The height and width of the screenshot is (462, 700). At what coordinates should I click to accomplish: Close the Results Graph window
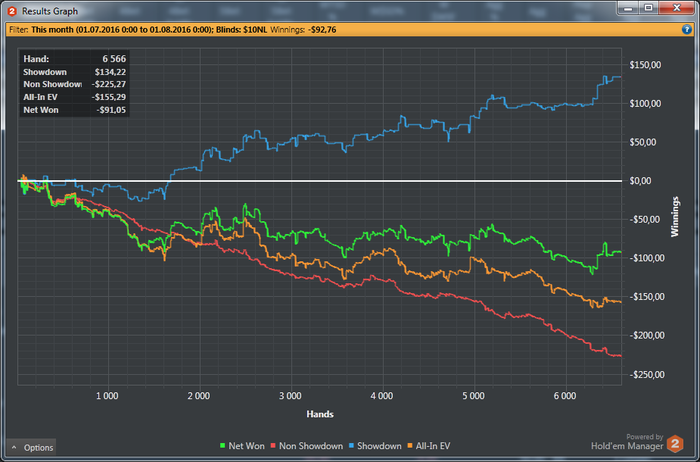pos(676,8)
